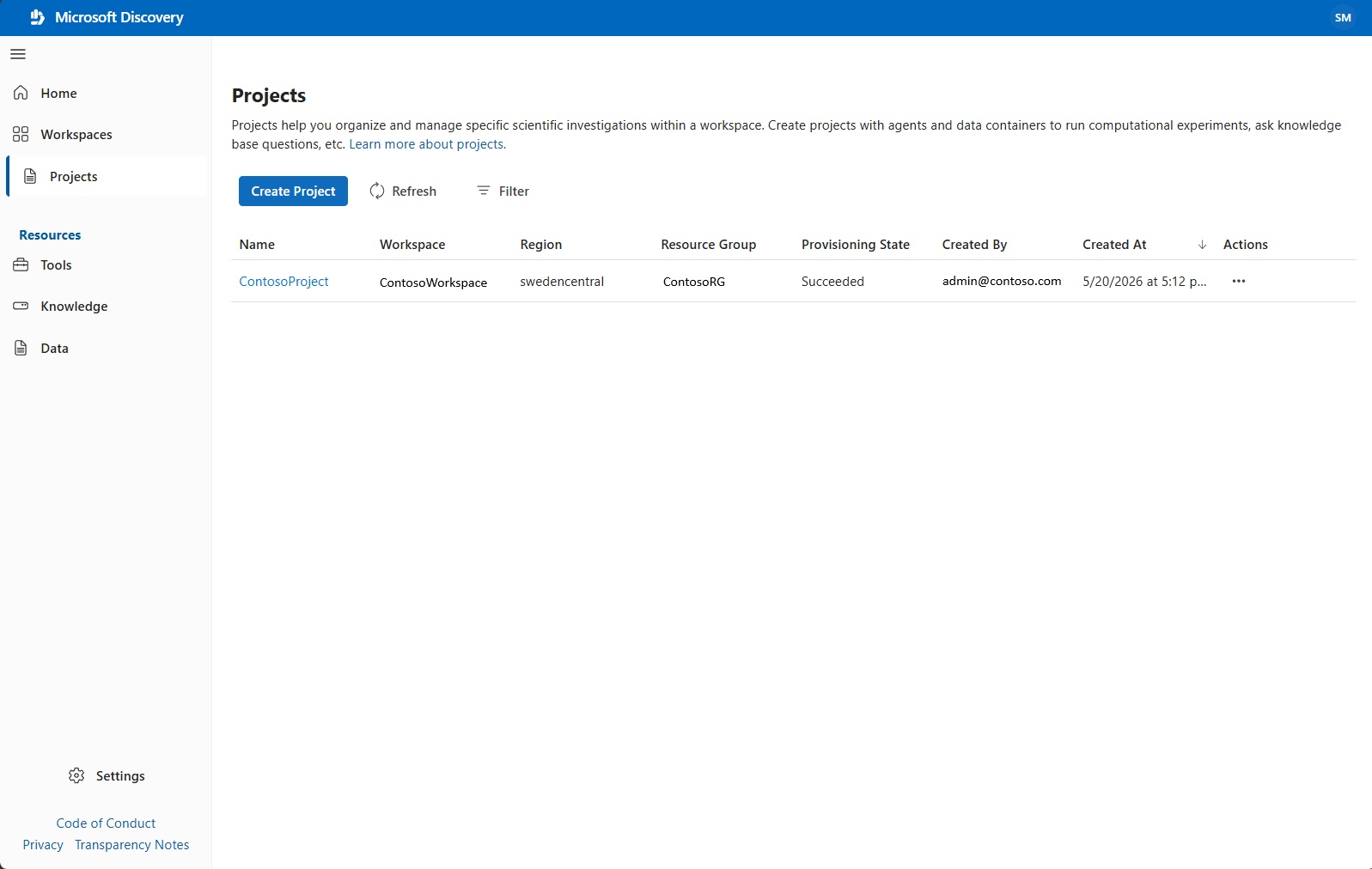Open the SM user account avatar
The width and height of the screenshot is (1372, 869).
(1343, 17)
